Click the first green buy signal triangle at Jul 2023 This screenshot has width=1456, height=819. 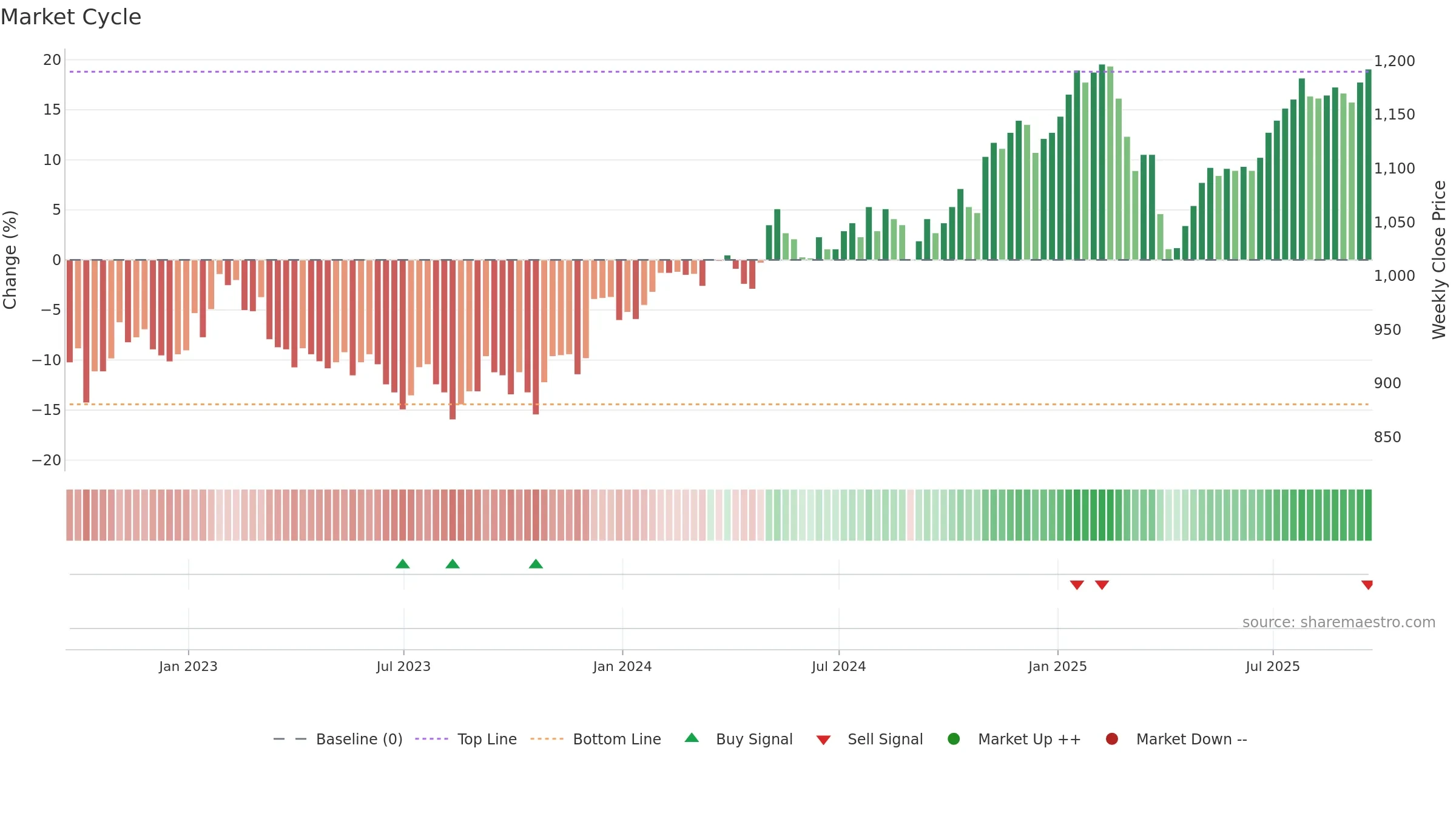[403, 564]
